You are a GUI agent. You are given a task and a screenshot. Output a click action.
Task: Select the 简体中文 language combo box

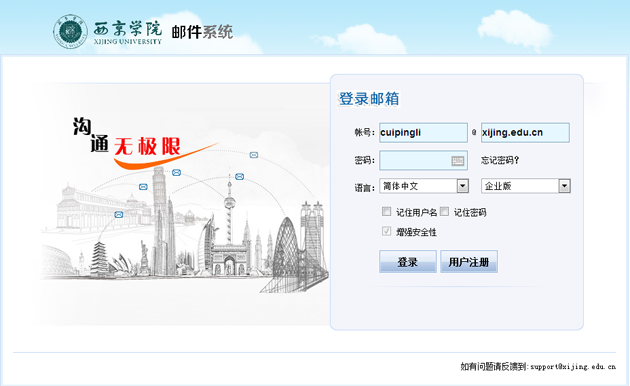pos(424,186)
